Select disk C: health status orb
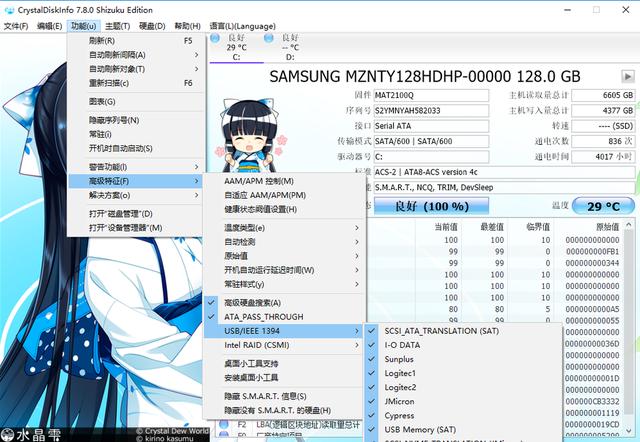 [214, 38]
